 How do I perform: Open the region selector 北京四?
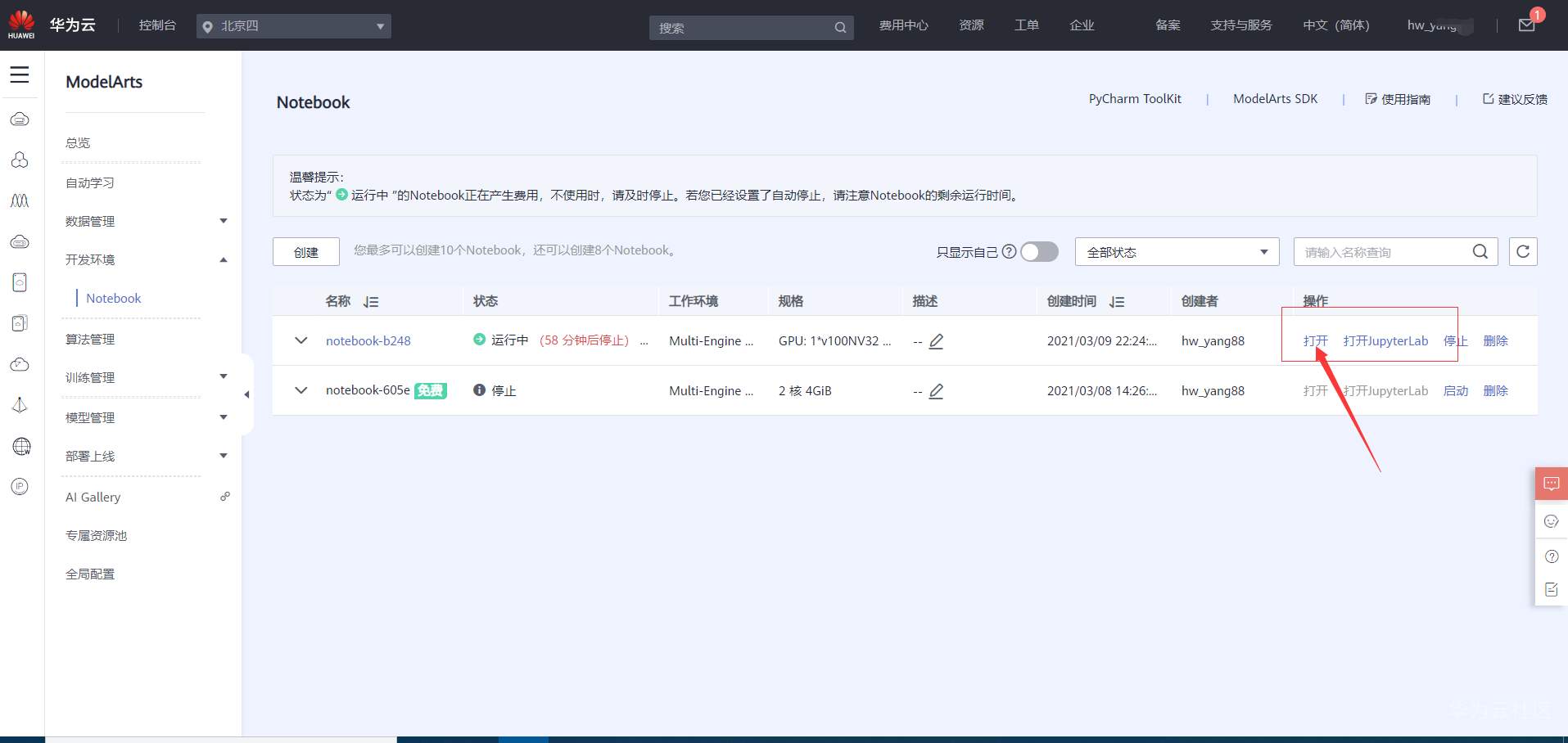point(294,26)
